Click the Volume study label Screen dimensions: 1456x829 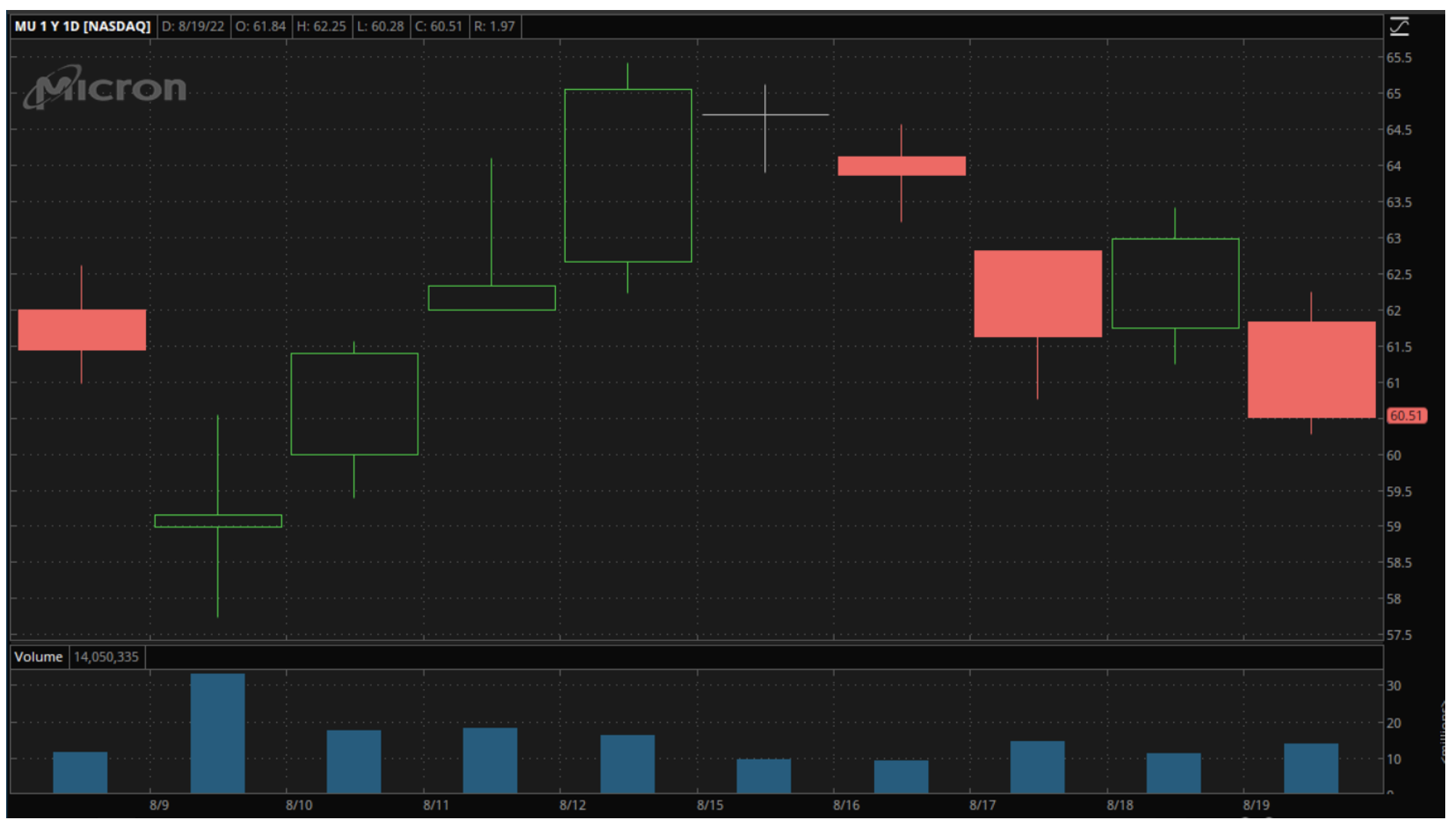(x=38, y=657)
